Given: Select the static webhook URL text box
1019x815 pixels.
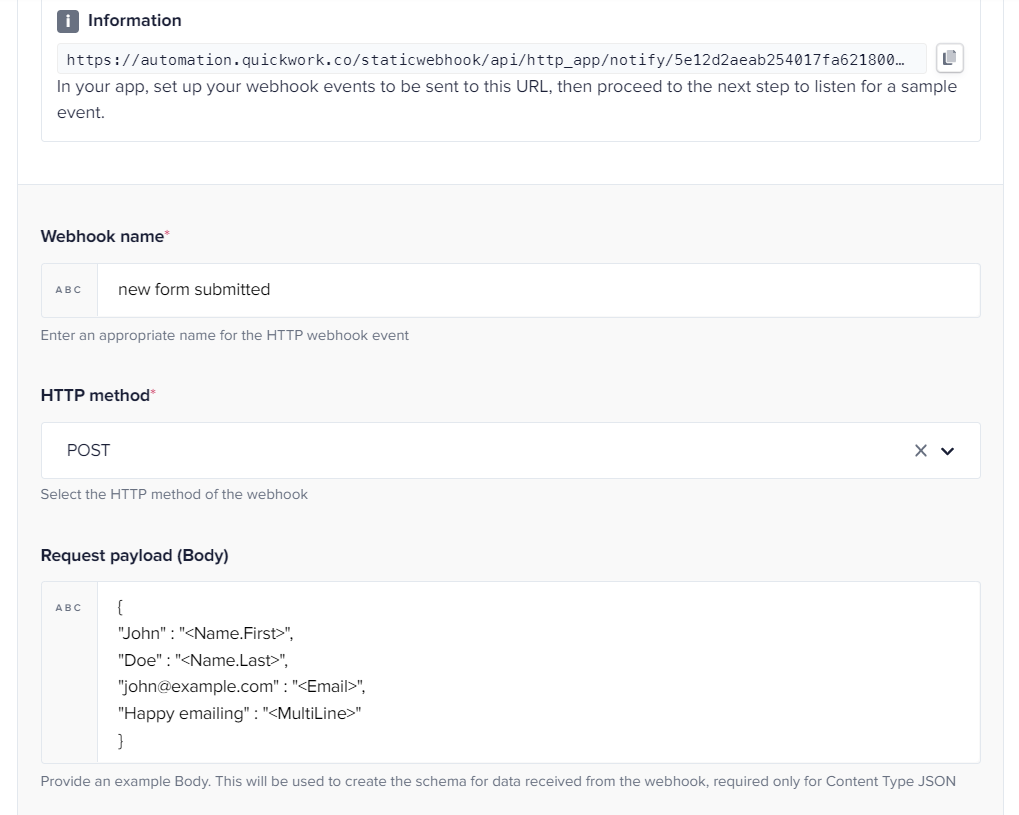Looking at the screenshot, I should coord(491,59).
